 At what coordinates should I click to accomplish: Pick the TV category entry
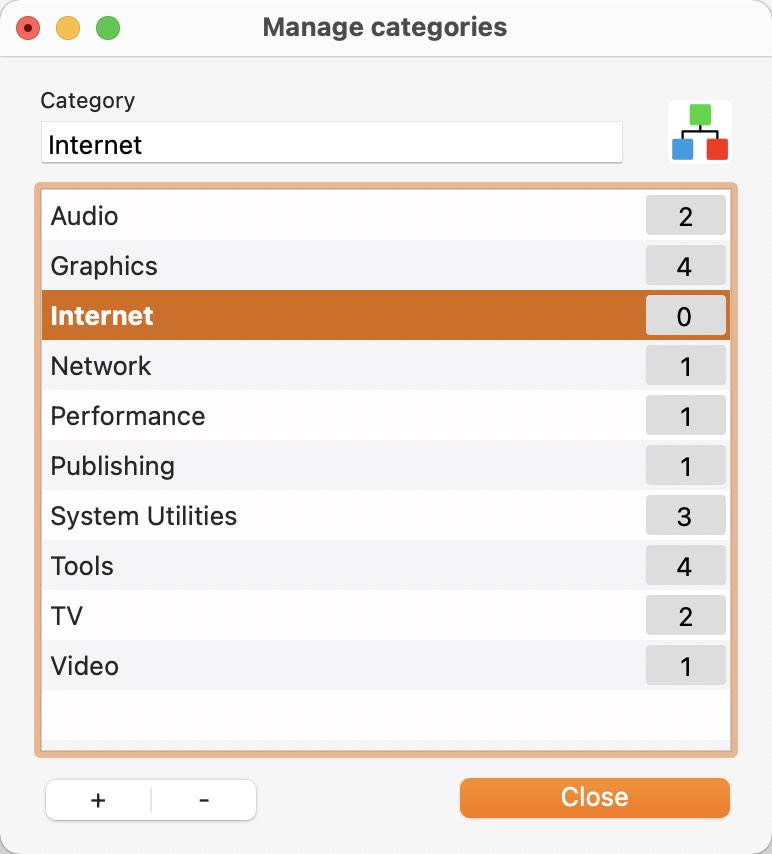pos(386,616)
